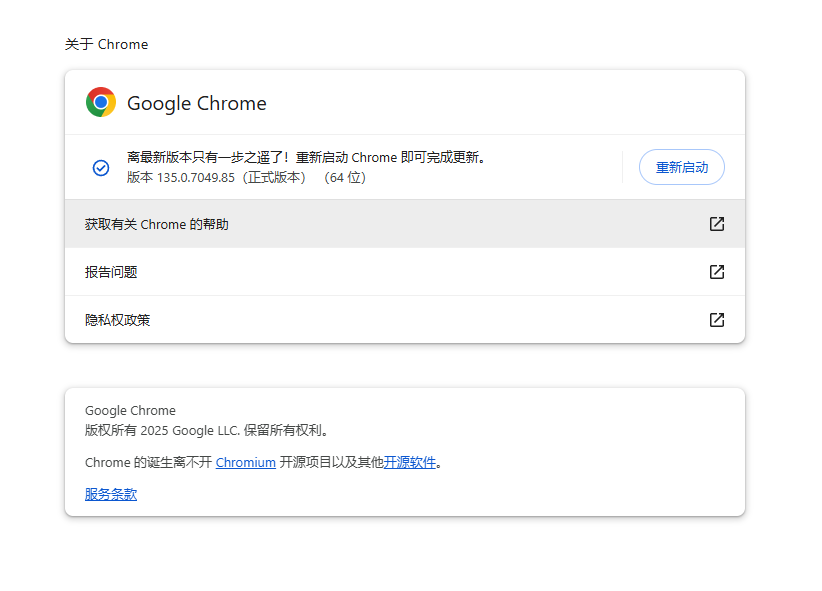822x591 pixels.
Task: Open the 报告问题 row
Action: pyautogui.click(x=405, y=272)
